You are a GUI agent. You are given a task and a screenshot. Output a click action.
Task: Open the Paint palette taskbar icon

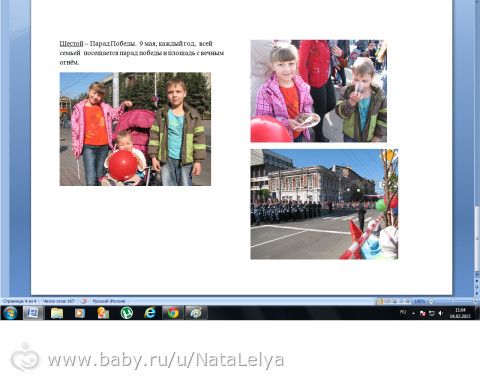click(x=196, y=313)
